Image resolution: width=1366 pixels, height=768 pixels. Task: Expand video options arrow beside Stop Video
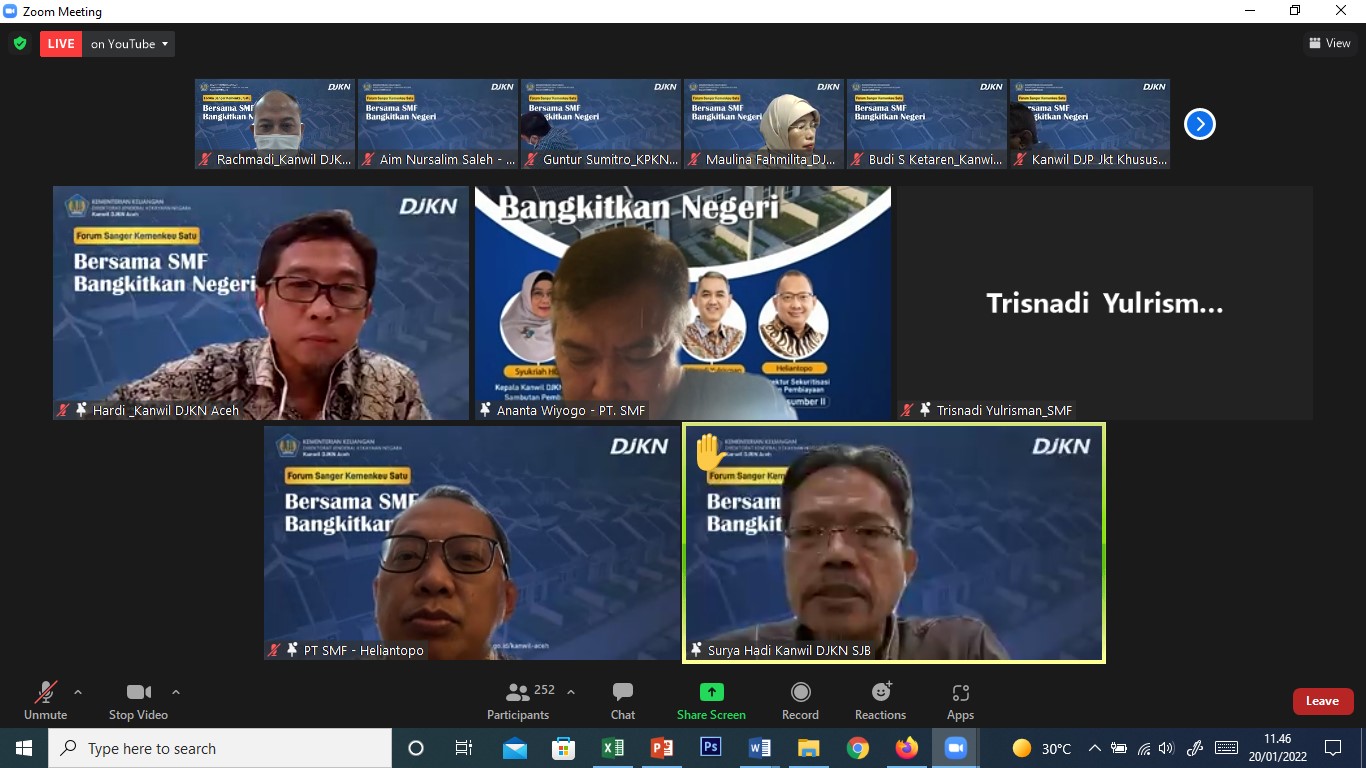click(x=176, y=692)
